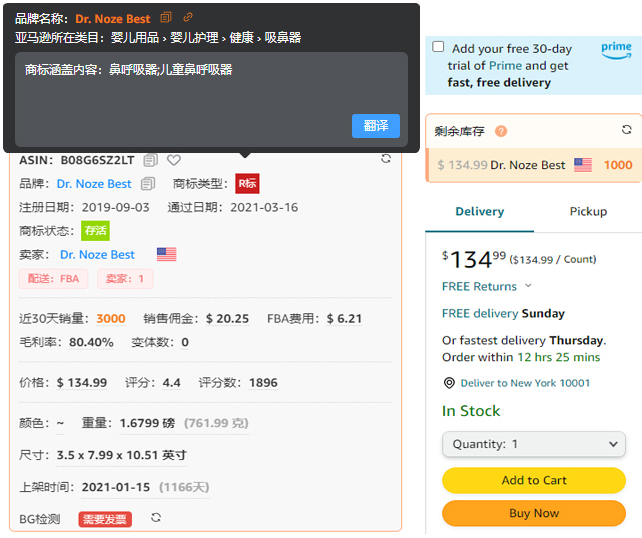Viewport: 642px width, 538px height.
Task: Click dimensions 3.5 x 7.99 x 10.51 英寸
Action: tap(122, 455)
